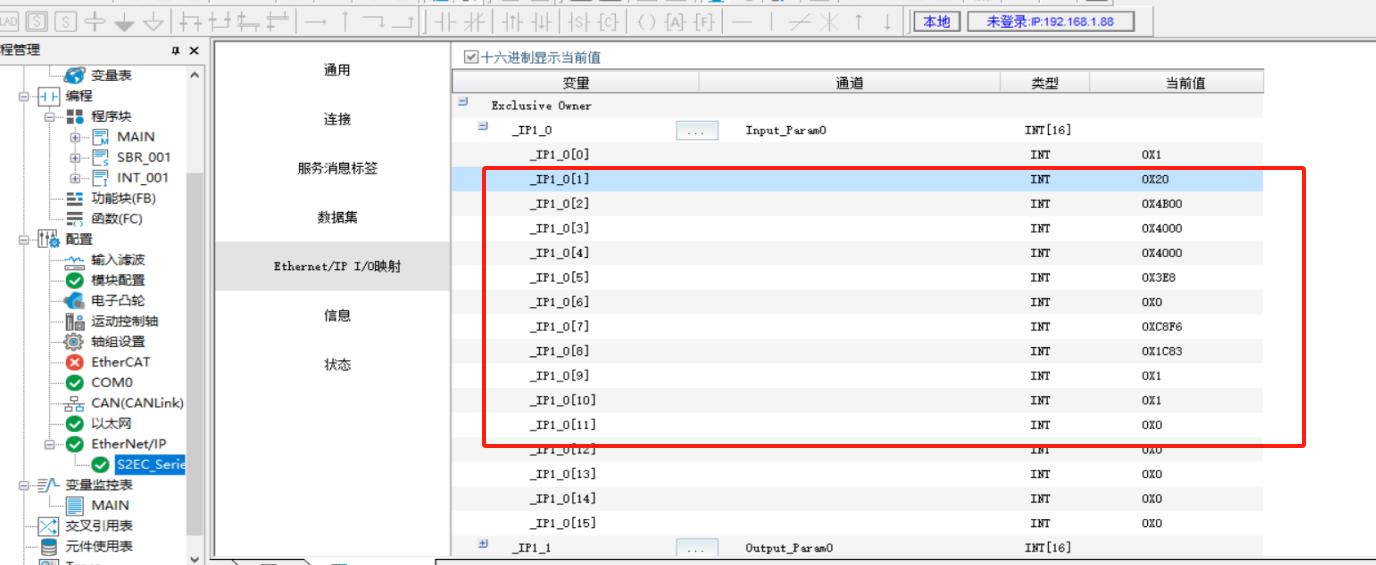This screenshot has width=1376, height=565.
Task: Insert a normally closed contact
Action: 473,22
